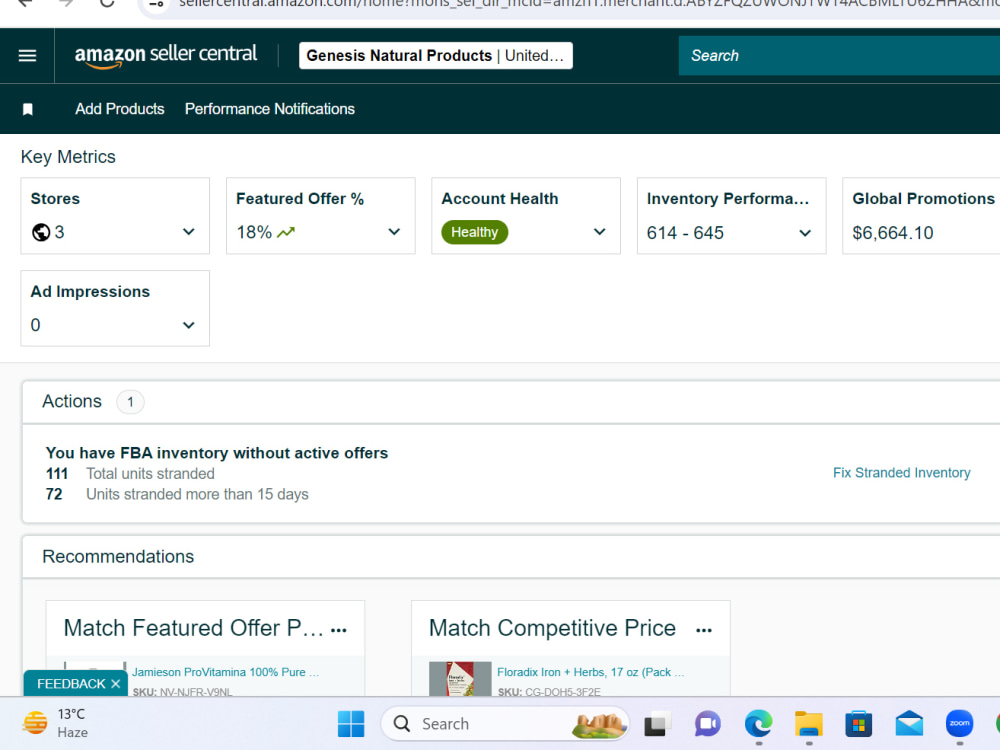Open Task View on the taskbar
Image resolution: width=1000 pixels, height=750 pixels.
tap(657, 724)
